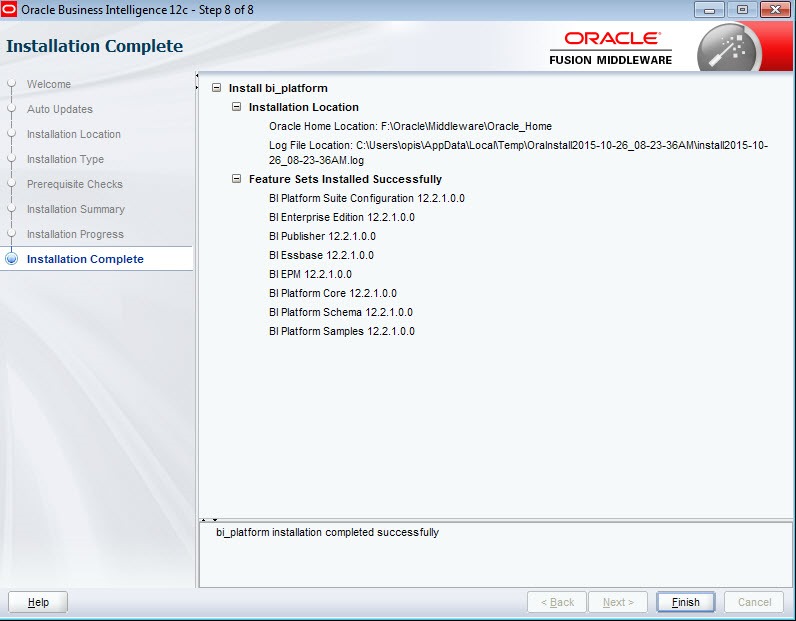Select the Installation Location step in sidebar

[x=74, y=134]
